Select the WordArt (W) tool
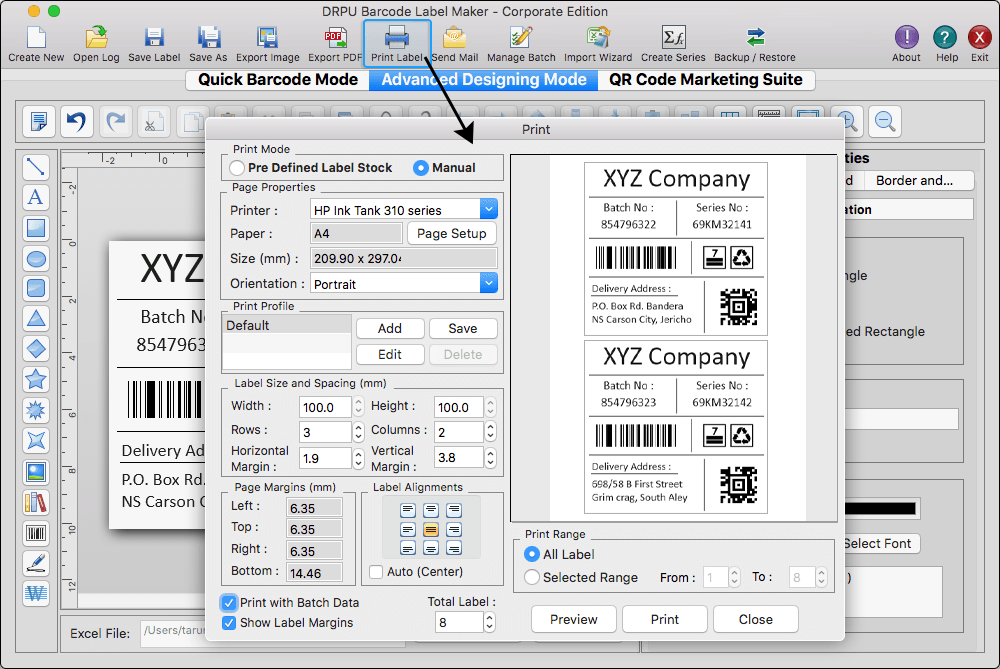The image size is (1000, 669). [36, 594]
